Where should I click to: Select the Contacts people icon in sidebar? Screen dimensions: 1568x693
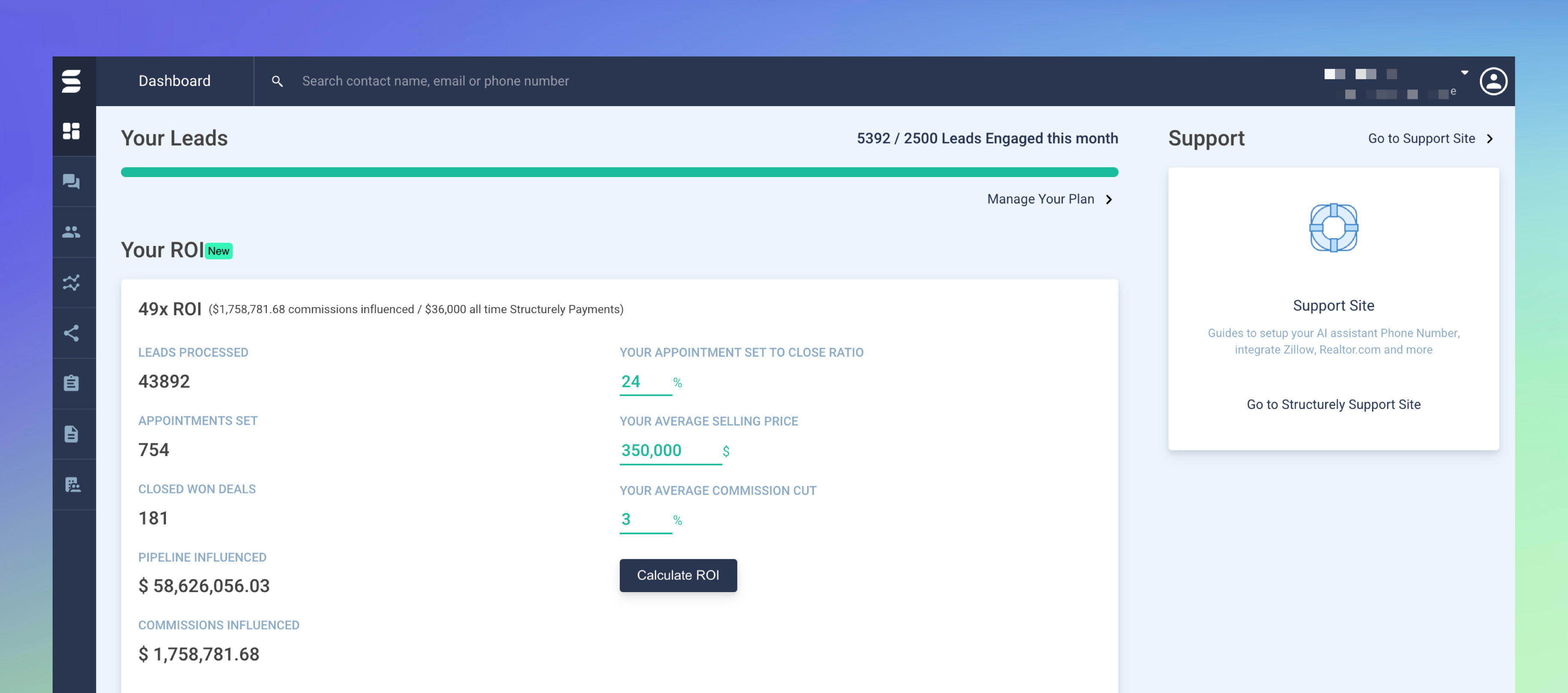tap(72, 231)
